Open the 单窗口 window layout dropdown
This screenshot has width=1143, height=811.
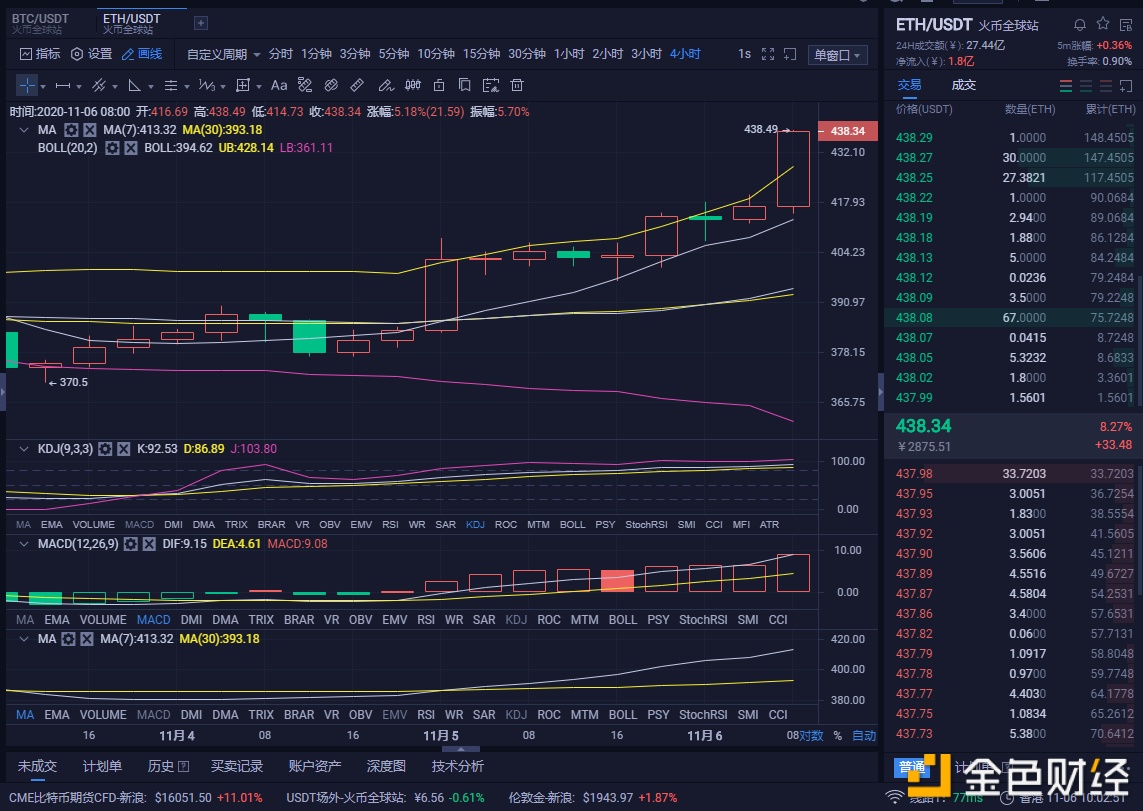coord(838,55)
